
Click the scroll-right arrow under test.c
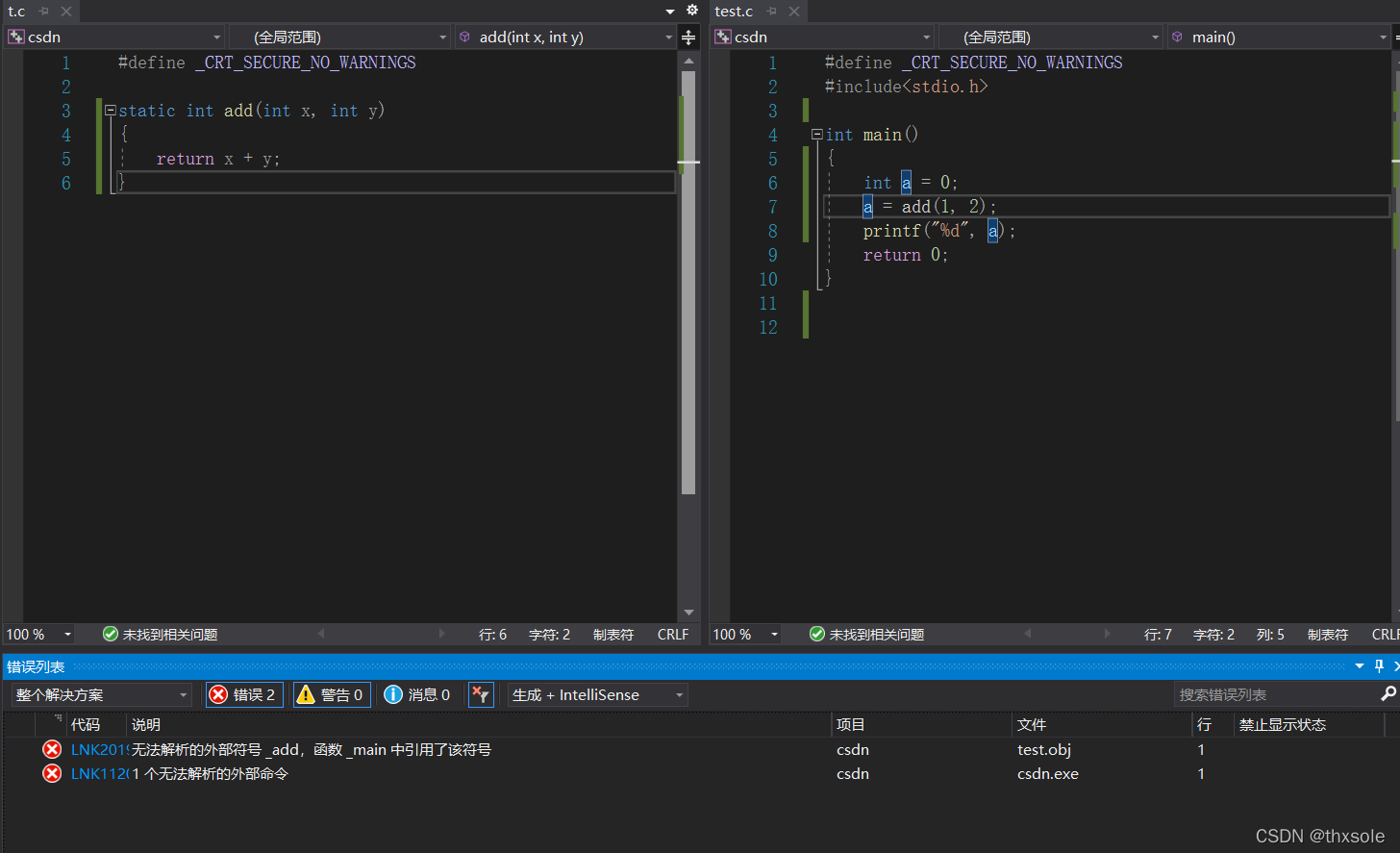[x=1107, y=634]
